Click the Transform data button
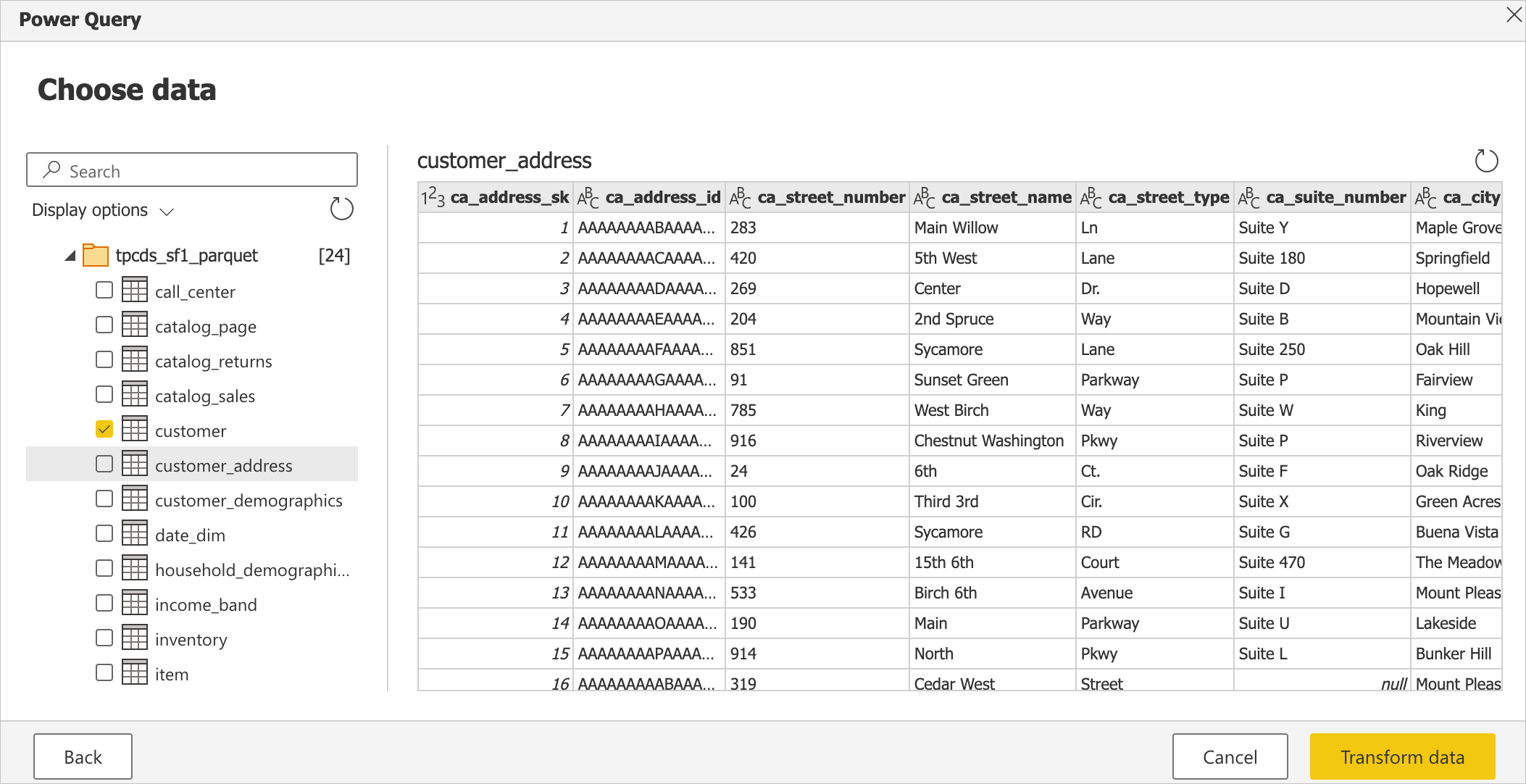This screenshot has height=784, width=1526. 1400,756
